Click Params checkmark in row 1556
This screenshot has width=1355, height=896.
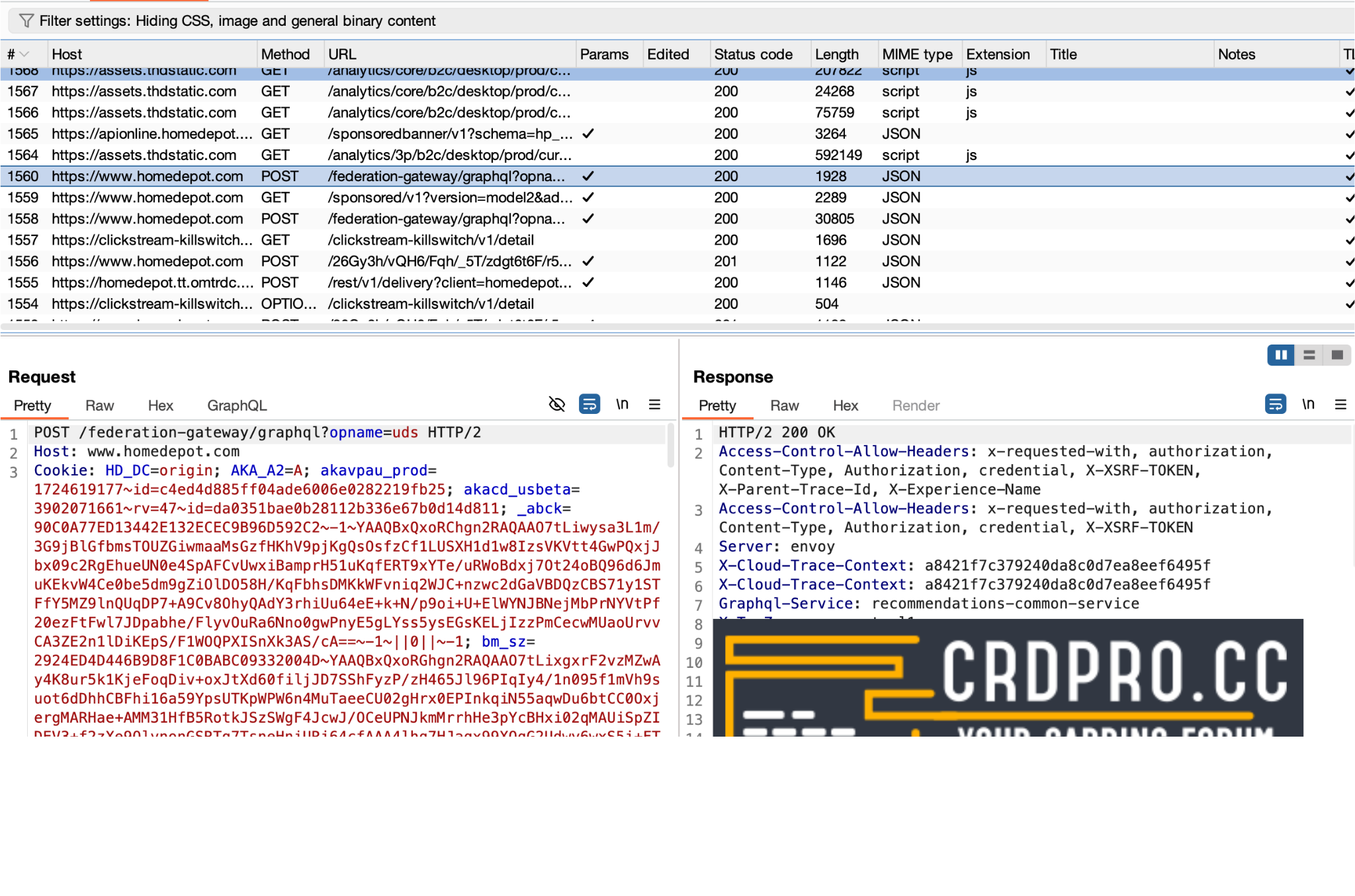588,261
